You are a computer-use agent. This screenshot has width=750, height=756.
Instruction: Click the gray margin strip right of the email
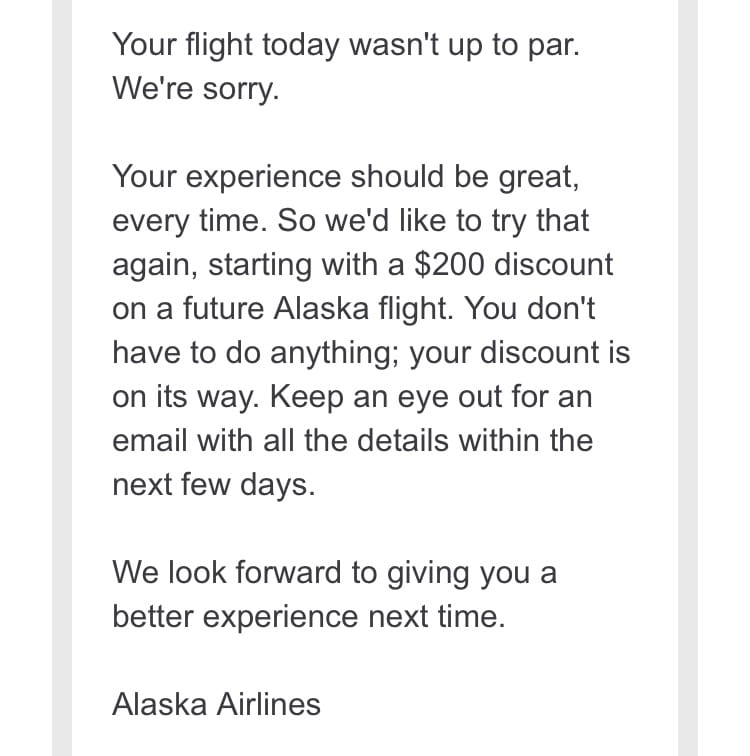(x=688, y=378)
